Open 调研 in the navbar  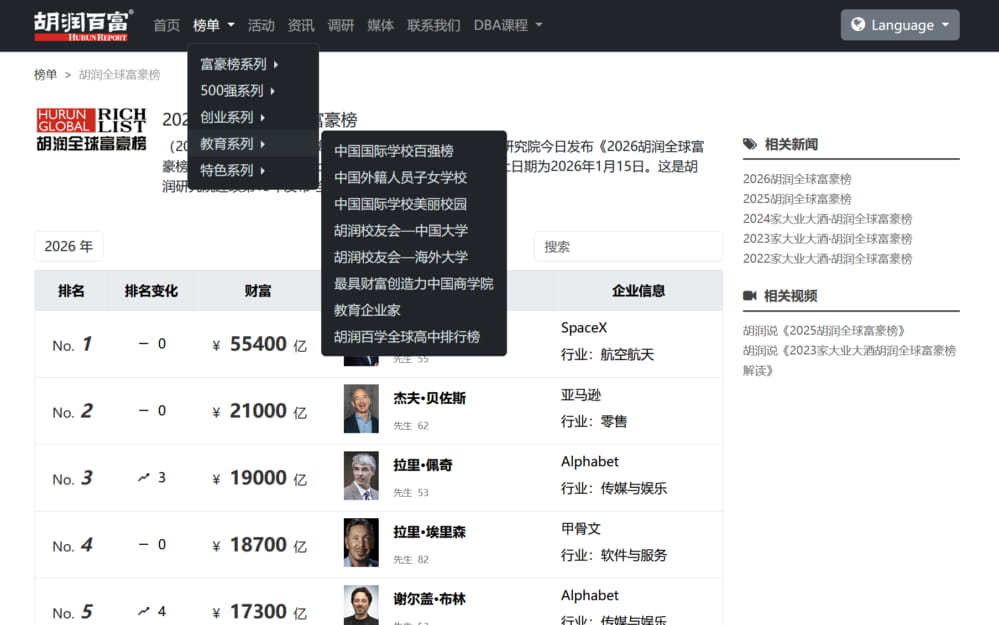(x=341, y=25)
